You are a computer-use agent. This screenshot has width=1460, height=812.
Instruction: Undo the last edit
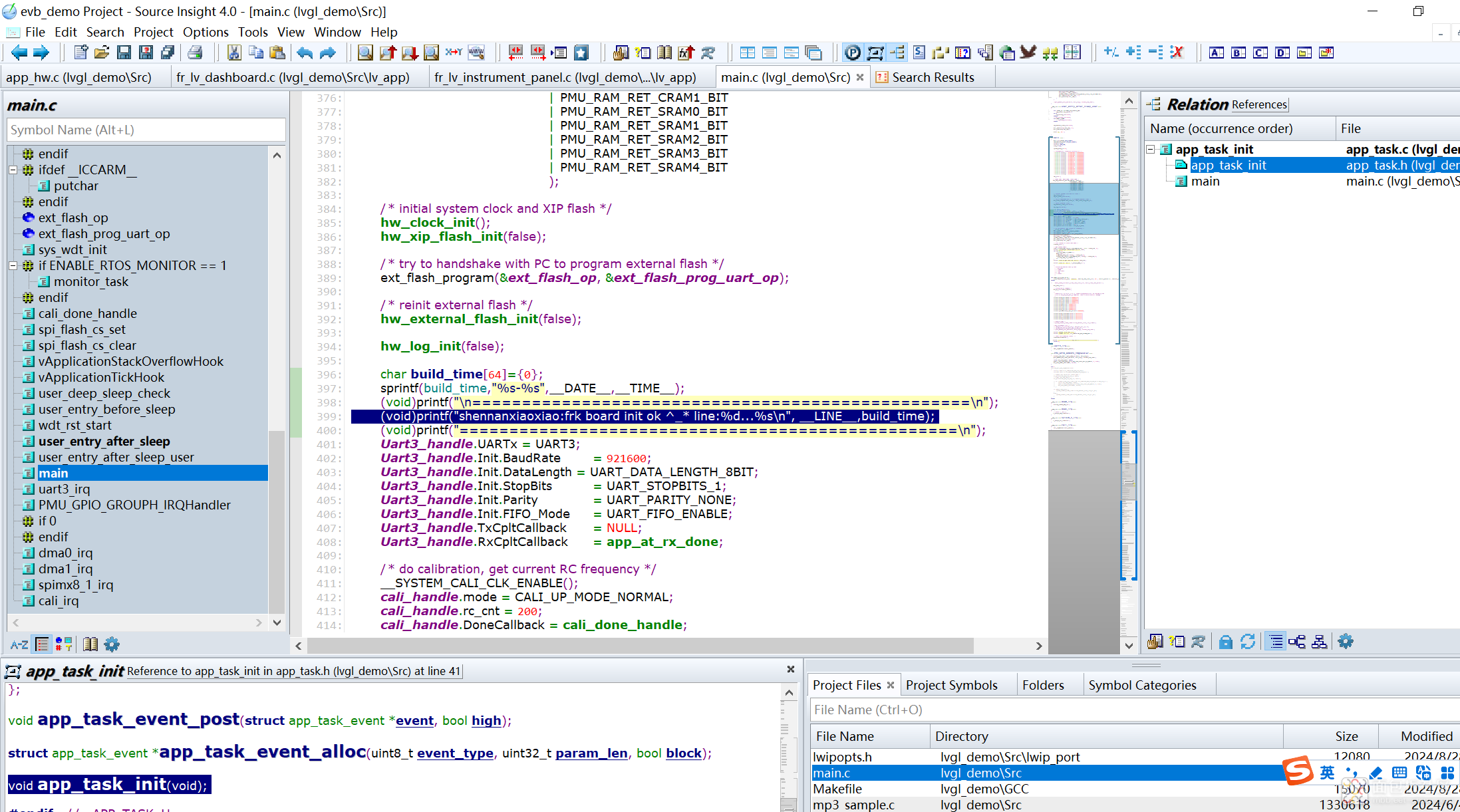pyautogui.click(x=305, y=53)
